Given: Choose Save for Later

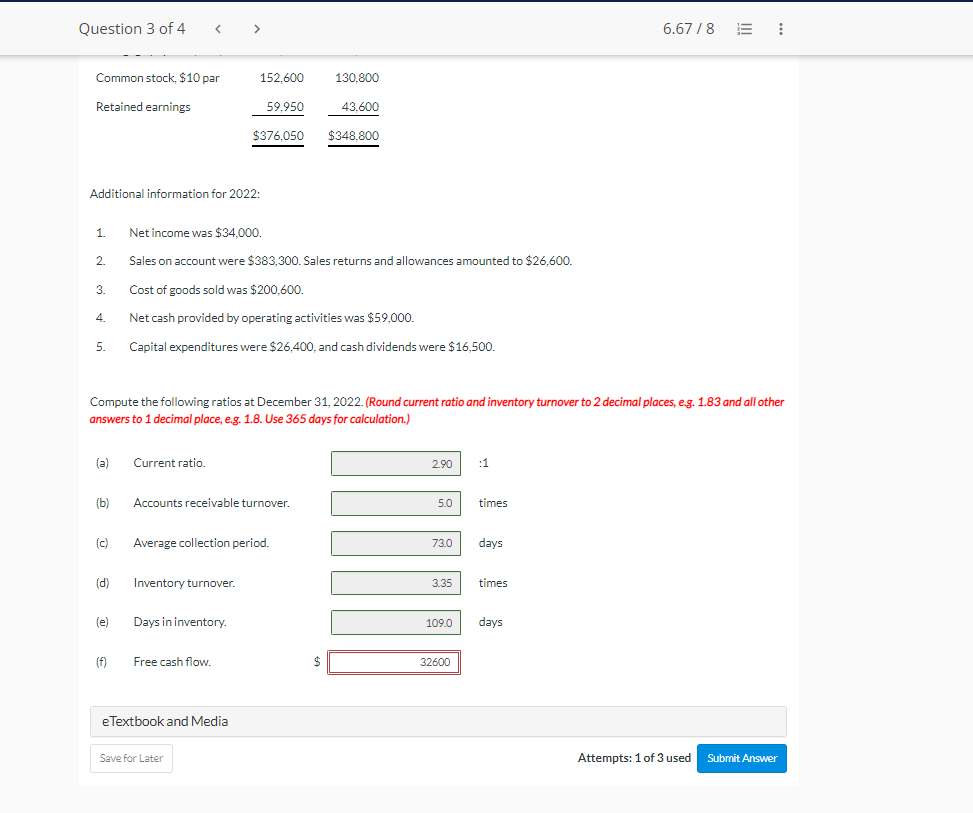Looking at the screenshot, I should [x=131, y=758].
